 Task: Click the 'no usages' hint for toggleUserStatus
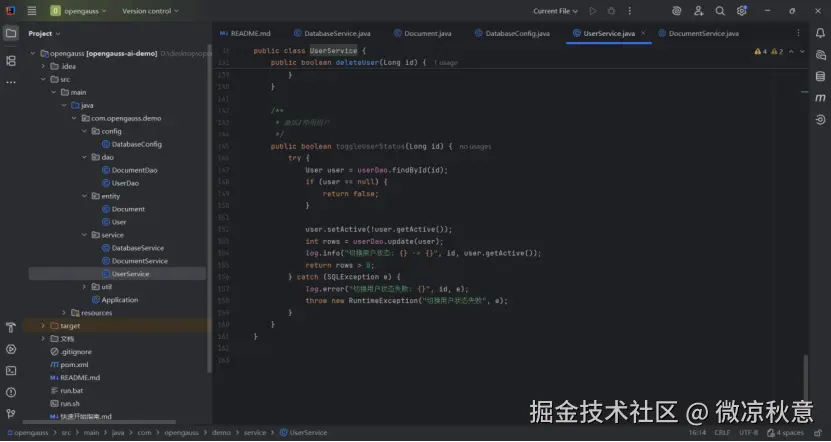coord(475,146)
